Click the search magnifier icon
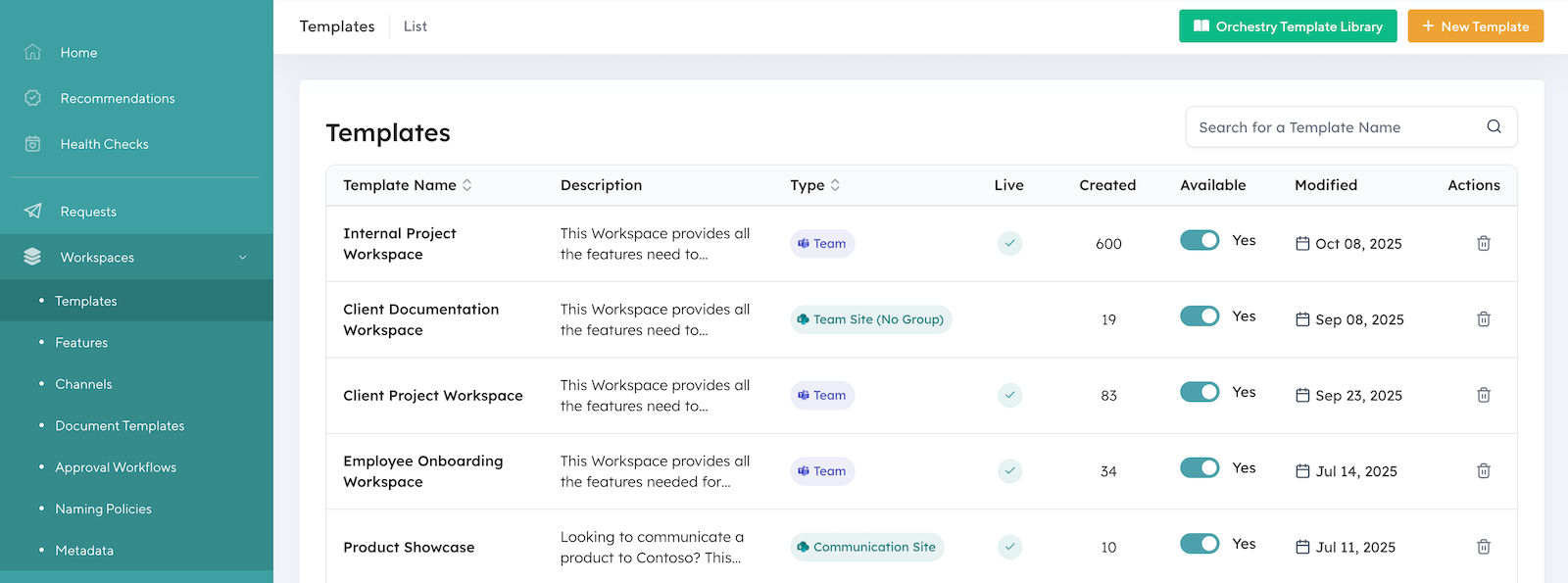Image resolution: width=1568 pixels, height=583 pixels. (x=1494, y=126)
